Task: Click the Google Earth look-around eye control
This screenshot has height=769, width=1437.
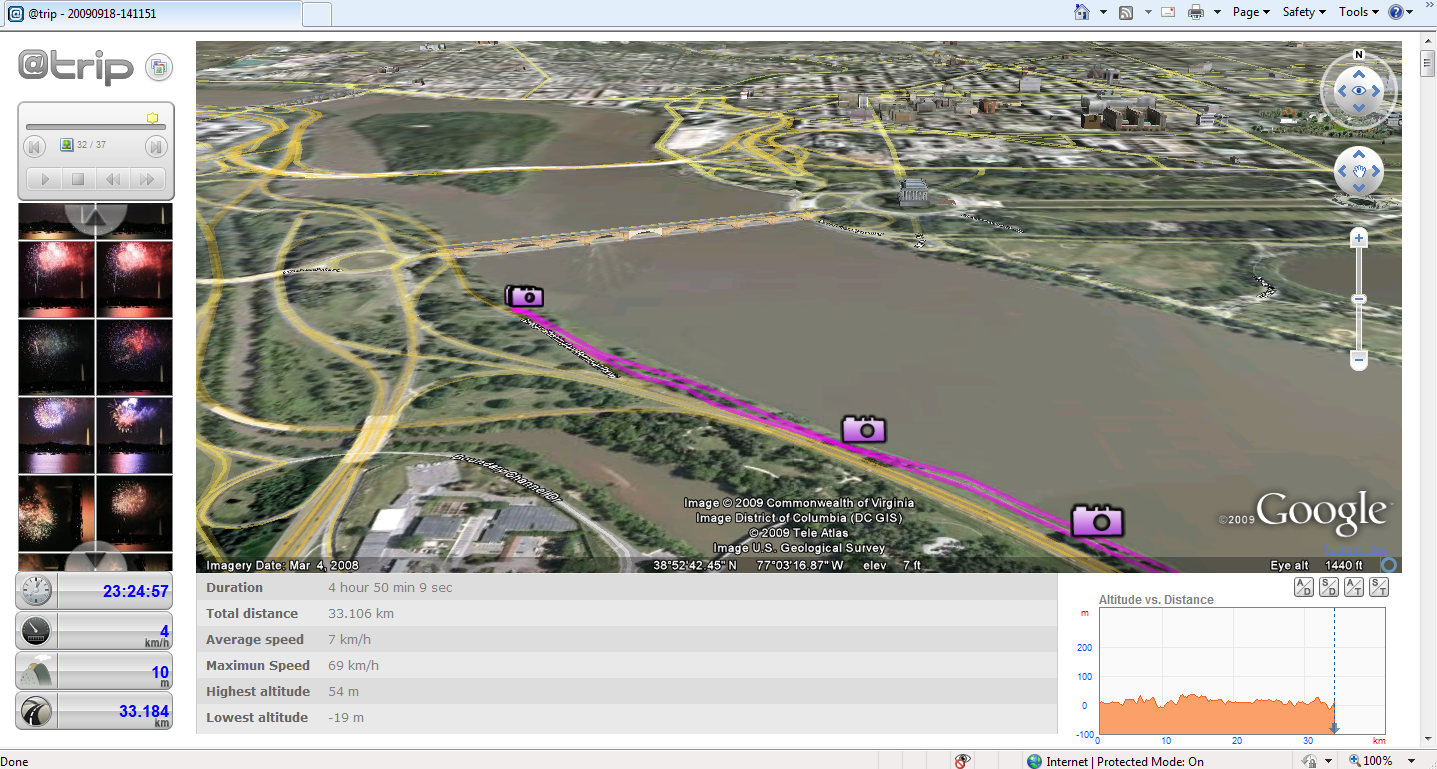Action: coord(1359,91)
